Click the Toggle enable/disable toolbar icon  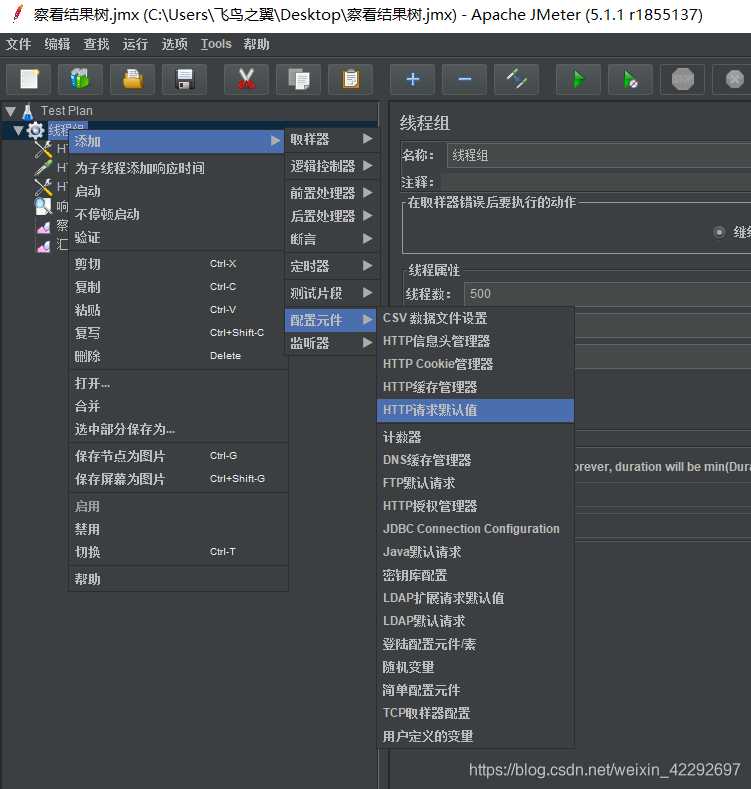click(x=517, y=79)
